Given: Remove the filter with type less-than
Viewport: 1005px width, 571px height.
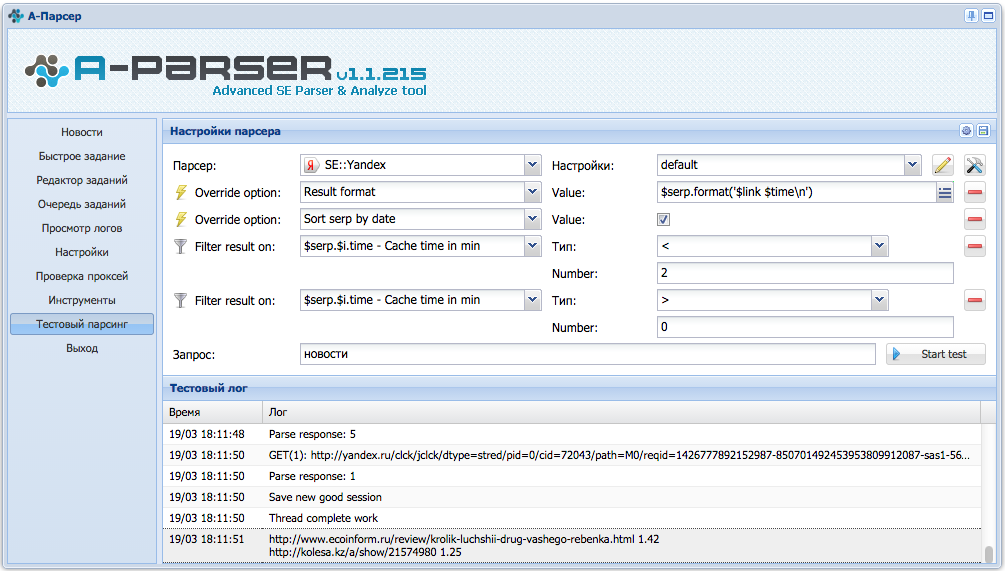Looking at the screenshot, I should click(975, 246).
